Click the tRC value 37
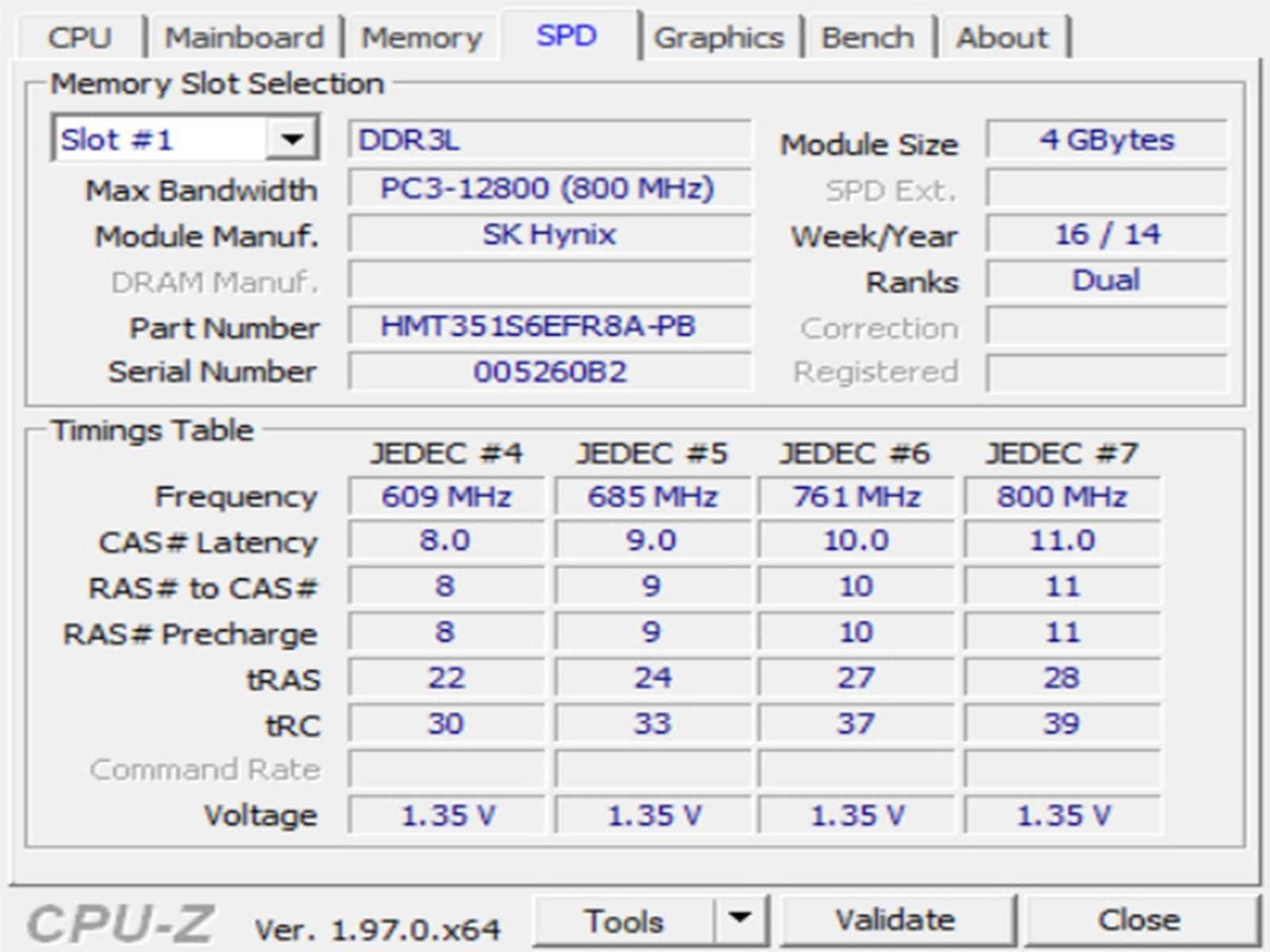The image size is (1270, 952). coord(856,724)
